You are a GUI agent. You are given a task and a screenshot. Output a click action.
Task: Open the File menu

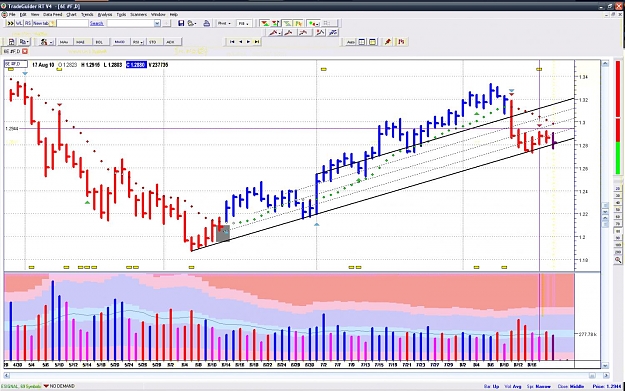[x=12, y=14]
